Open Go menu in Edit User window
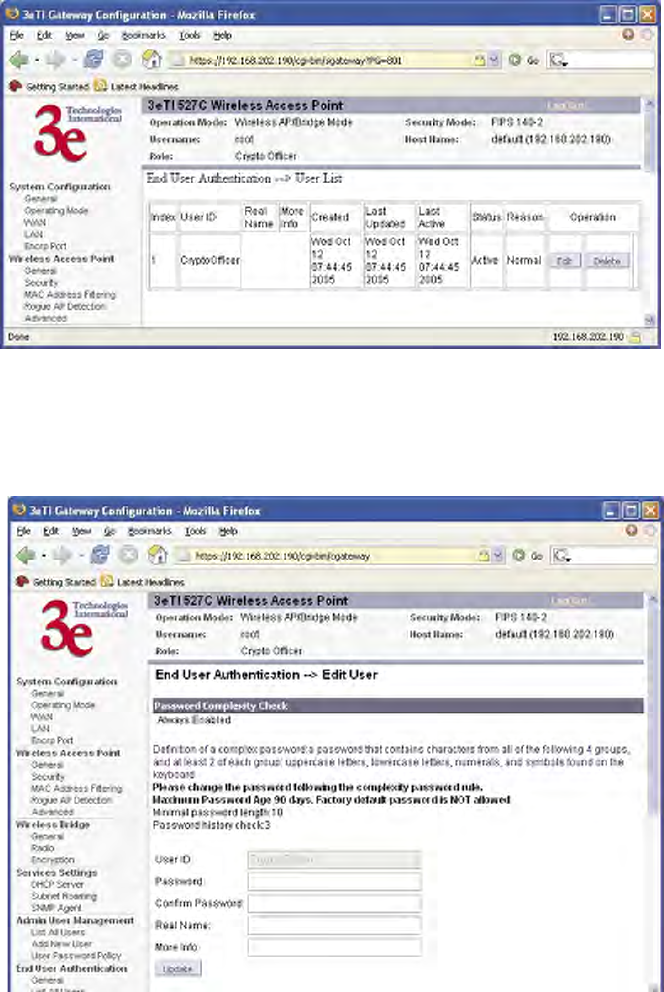Screen dimensions: 664x992 coord(109,531)
